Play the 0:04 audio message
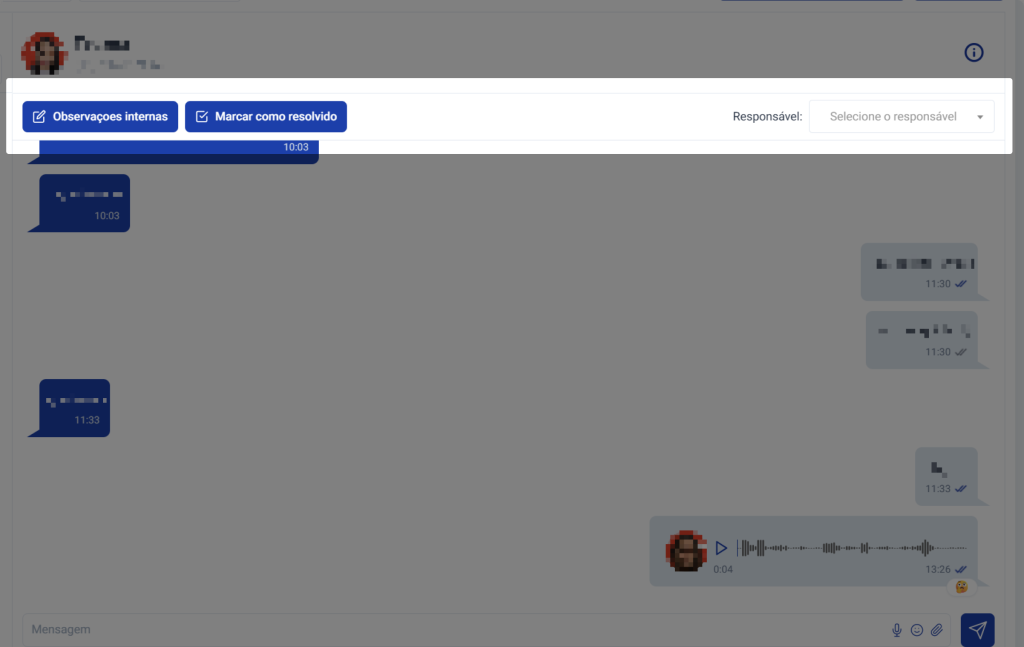 [x=721, y=548]
